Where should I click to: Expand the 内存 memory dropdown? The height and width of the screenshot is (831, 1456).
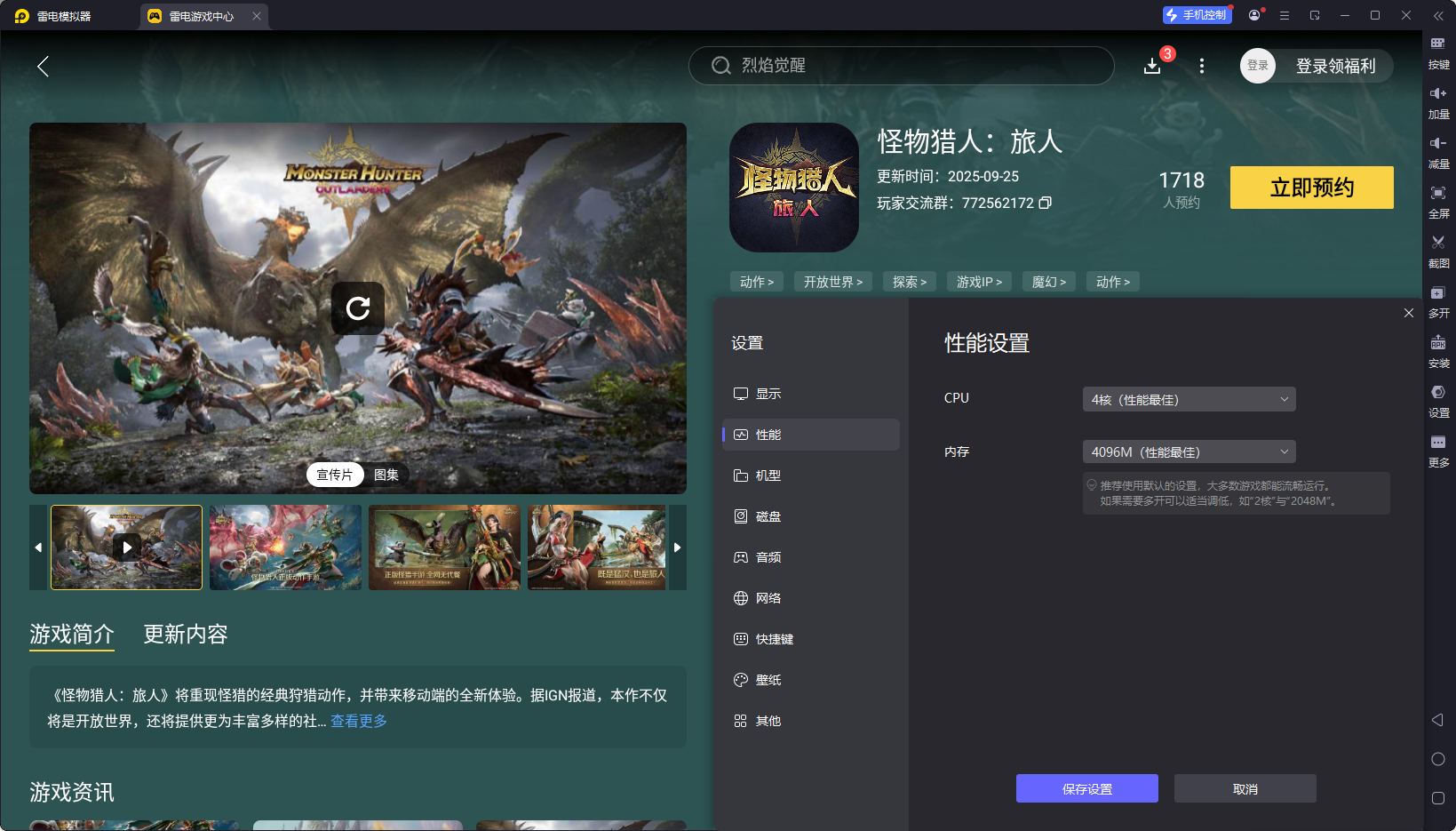click(1189, 452)
